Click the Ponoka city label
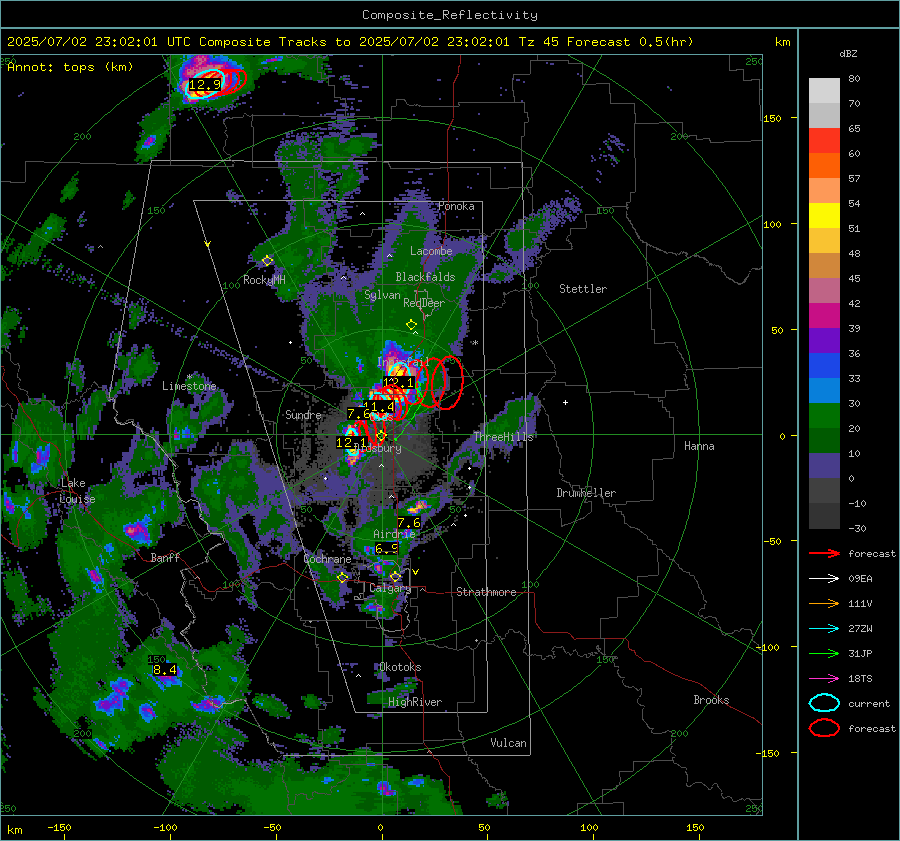 click(456, 206)
